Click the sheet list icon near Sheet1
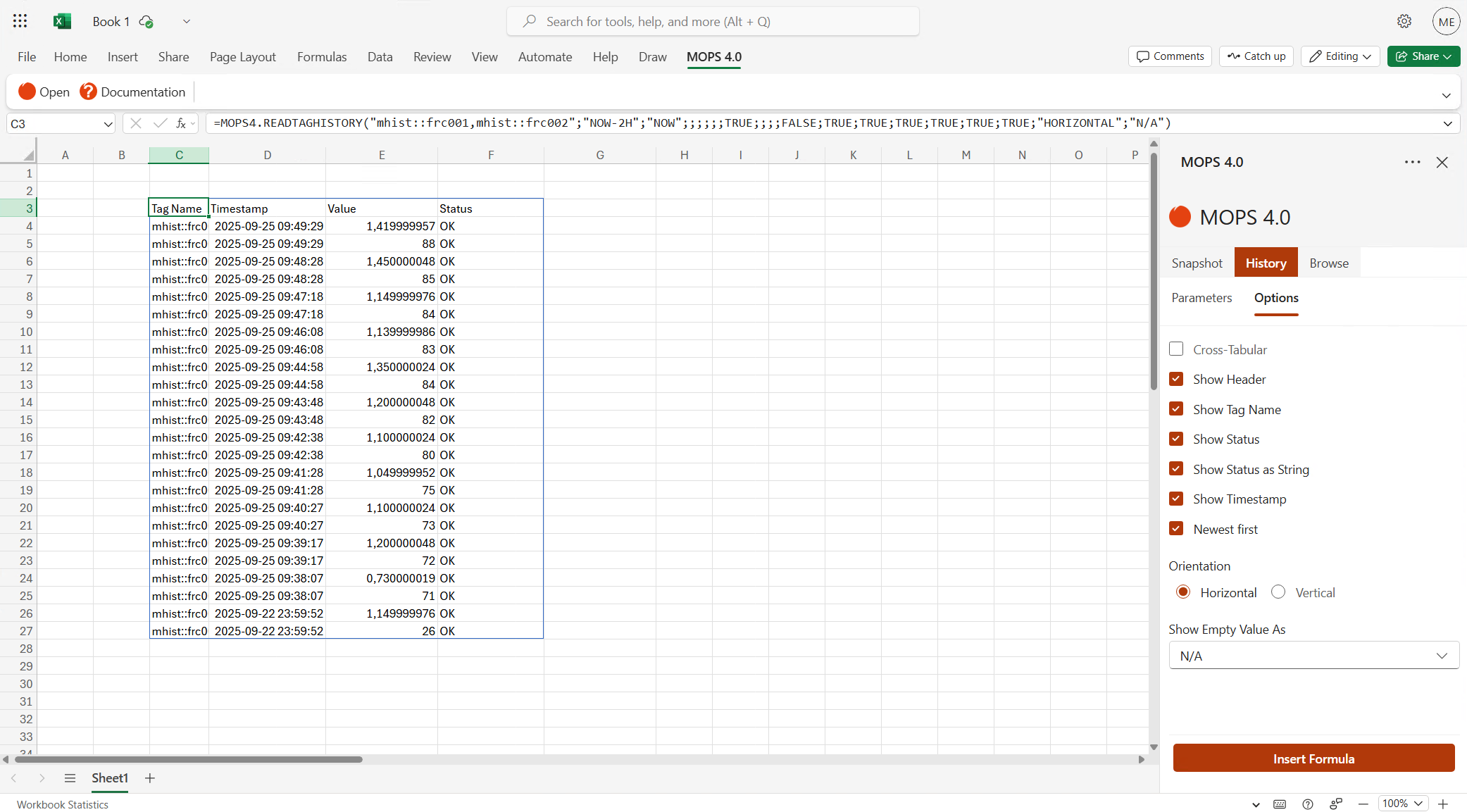 [x=70, y=778]
